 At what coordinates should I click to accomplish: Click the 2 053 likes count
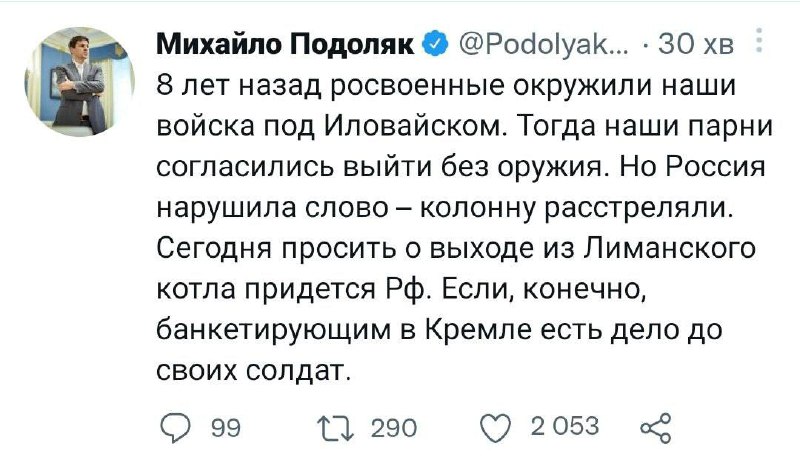(x=565, y=427)
